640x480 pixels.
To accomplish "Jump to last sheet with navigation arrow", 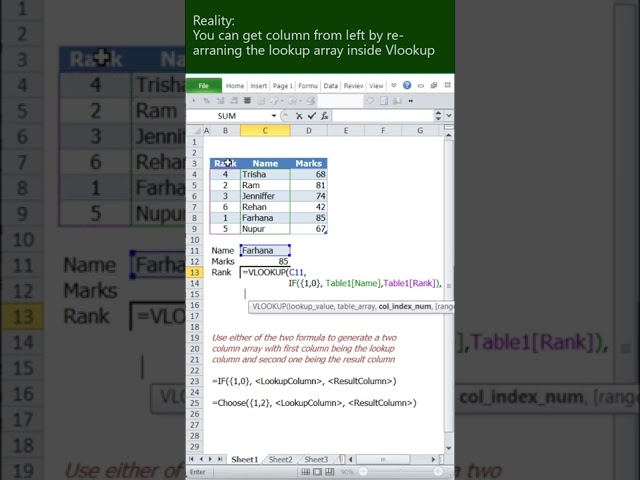I will (220, 459).
